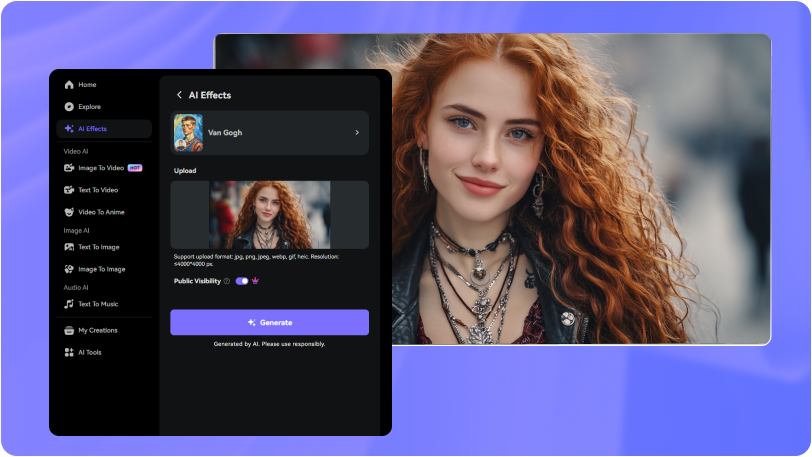Click the Image To Video icon
The height and width of the screenshot is (457, 812).
point(69,168)
